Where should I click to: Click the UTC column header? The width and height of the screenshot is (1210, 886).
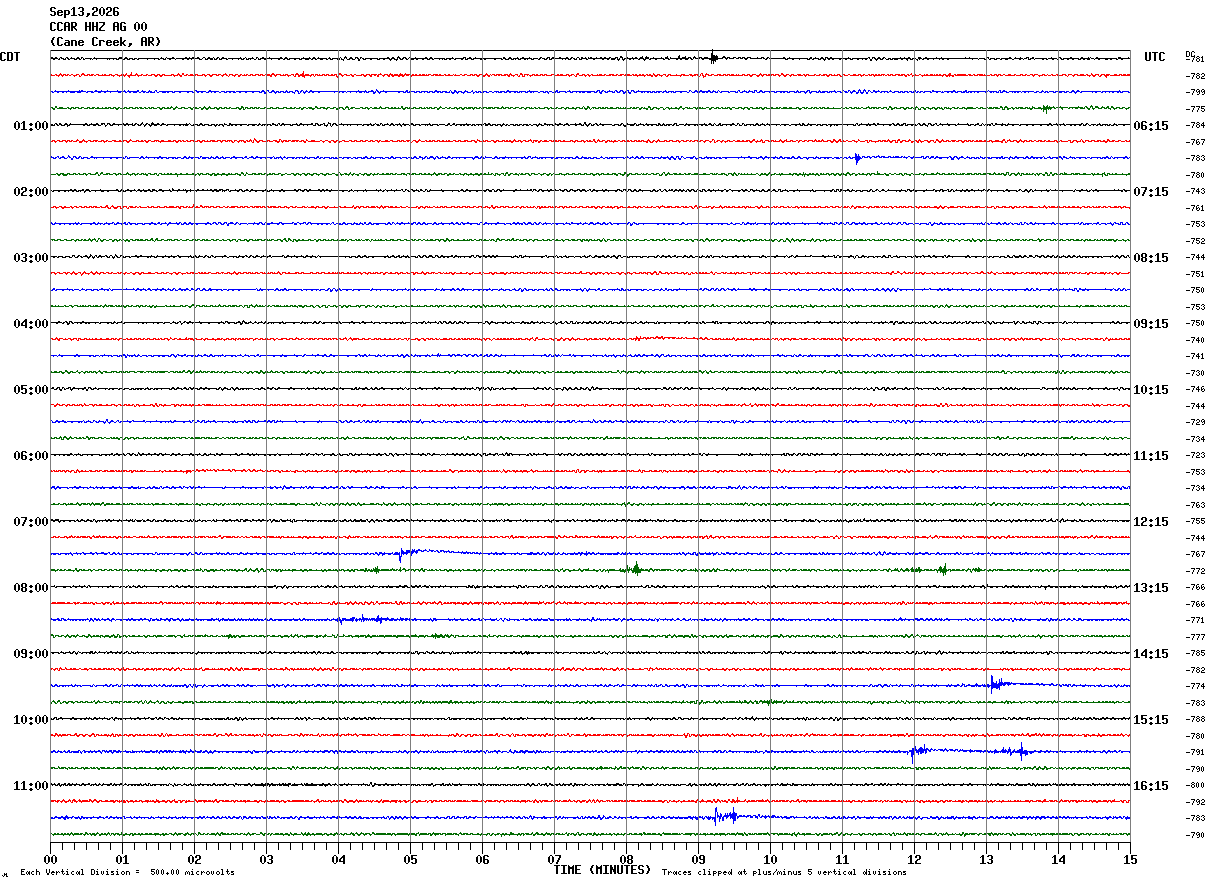click(1155, 57)
